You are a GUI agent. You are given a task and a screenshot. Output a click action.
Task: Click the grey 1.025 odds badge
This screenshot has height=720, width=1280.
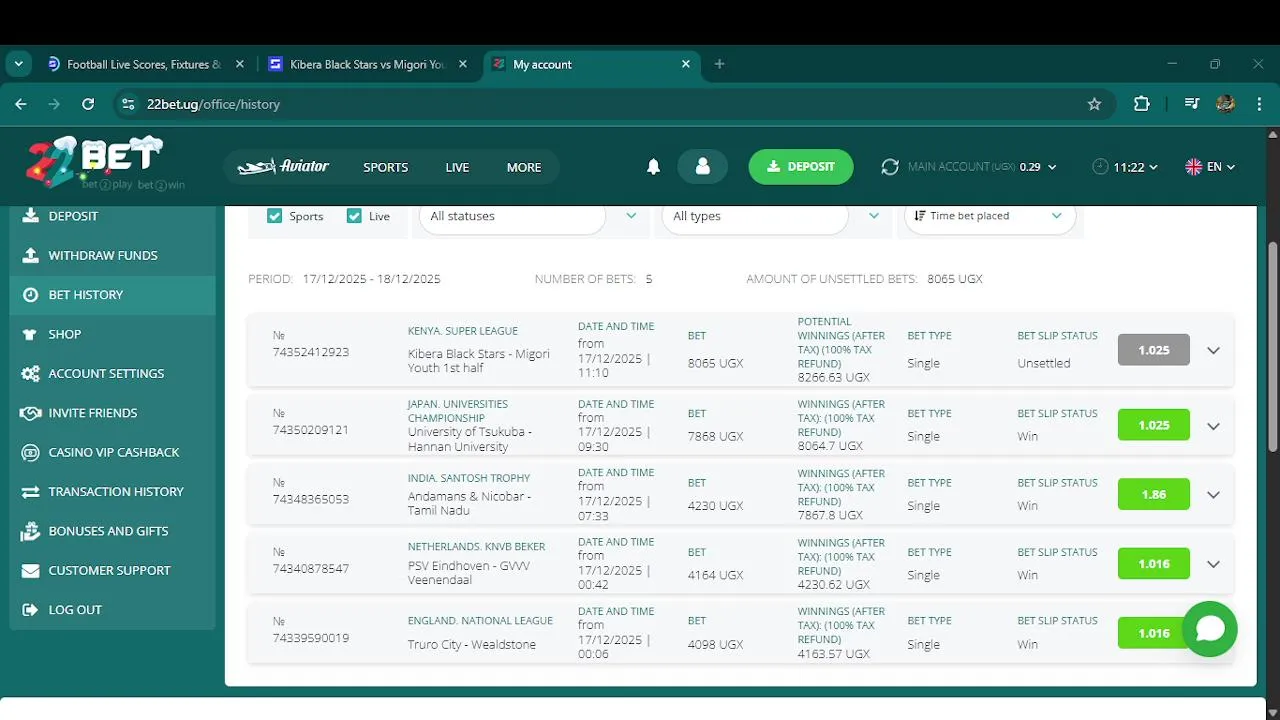click(x=1154, y=350)
